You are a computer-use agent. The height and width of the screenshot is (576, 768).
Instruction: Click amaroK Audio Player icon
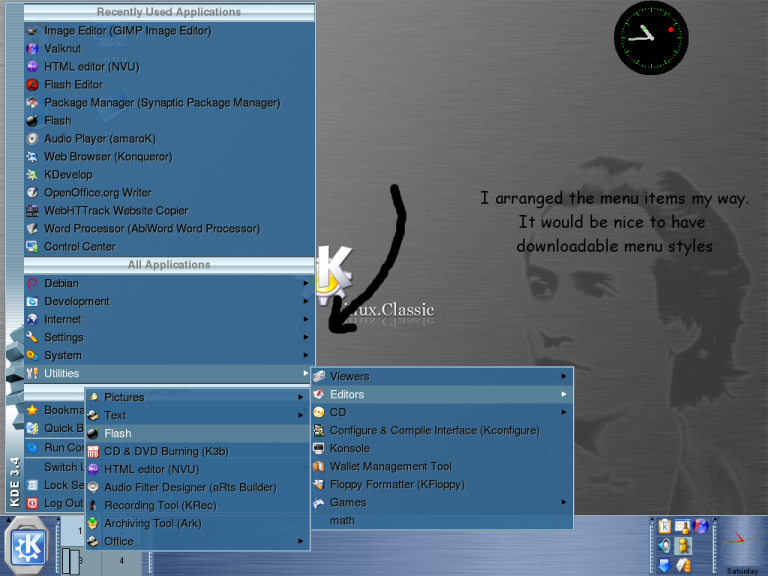[x=32, y=139]
